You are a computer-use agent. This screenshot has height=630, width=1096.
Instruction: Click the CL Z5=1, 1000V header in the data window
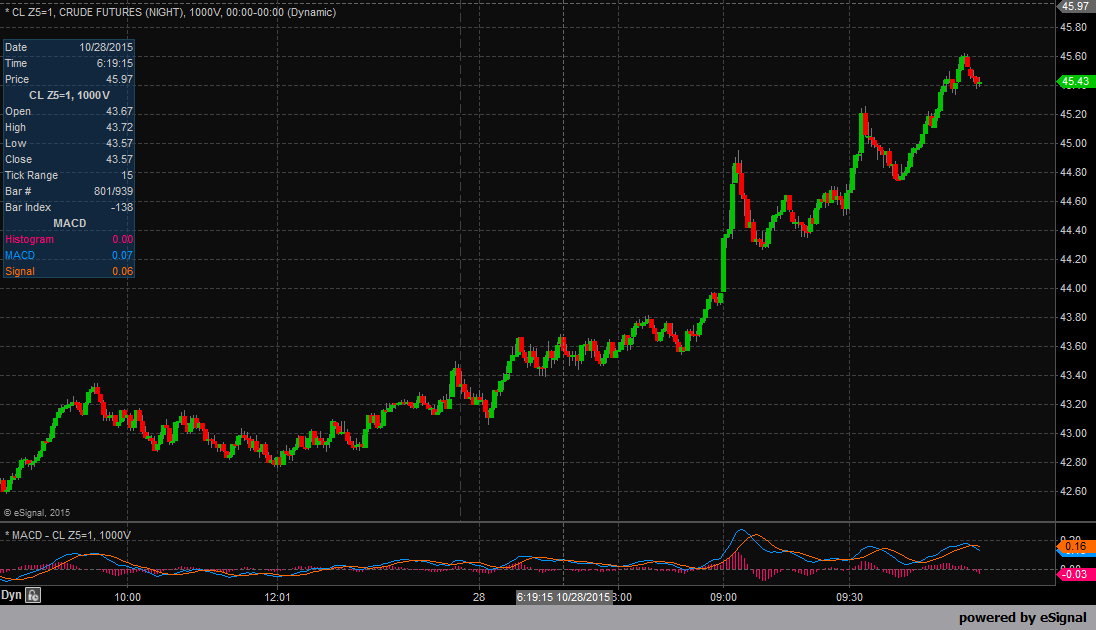click(68, 96)
